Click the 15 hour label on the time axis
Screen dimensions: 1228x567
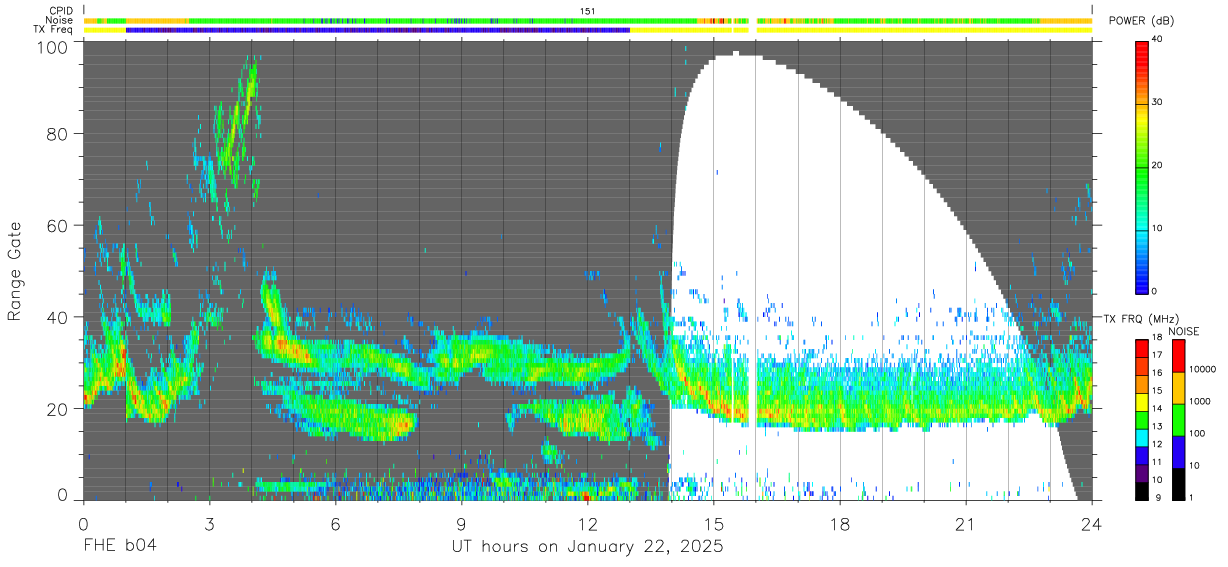click(714, 524)
